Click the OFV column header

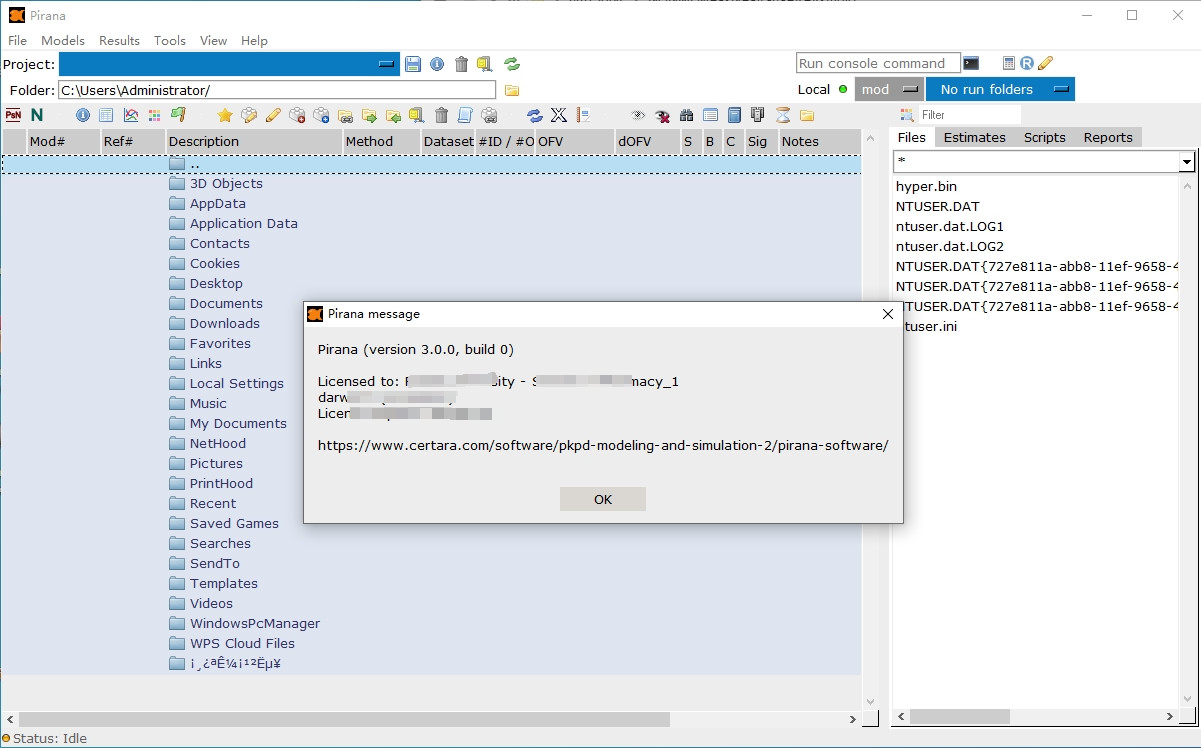tap(575, 141)
